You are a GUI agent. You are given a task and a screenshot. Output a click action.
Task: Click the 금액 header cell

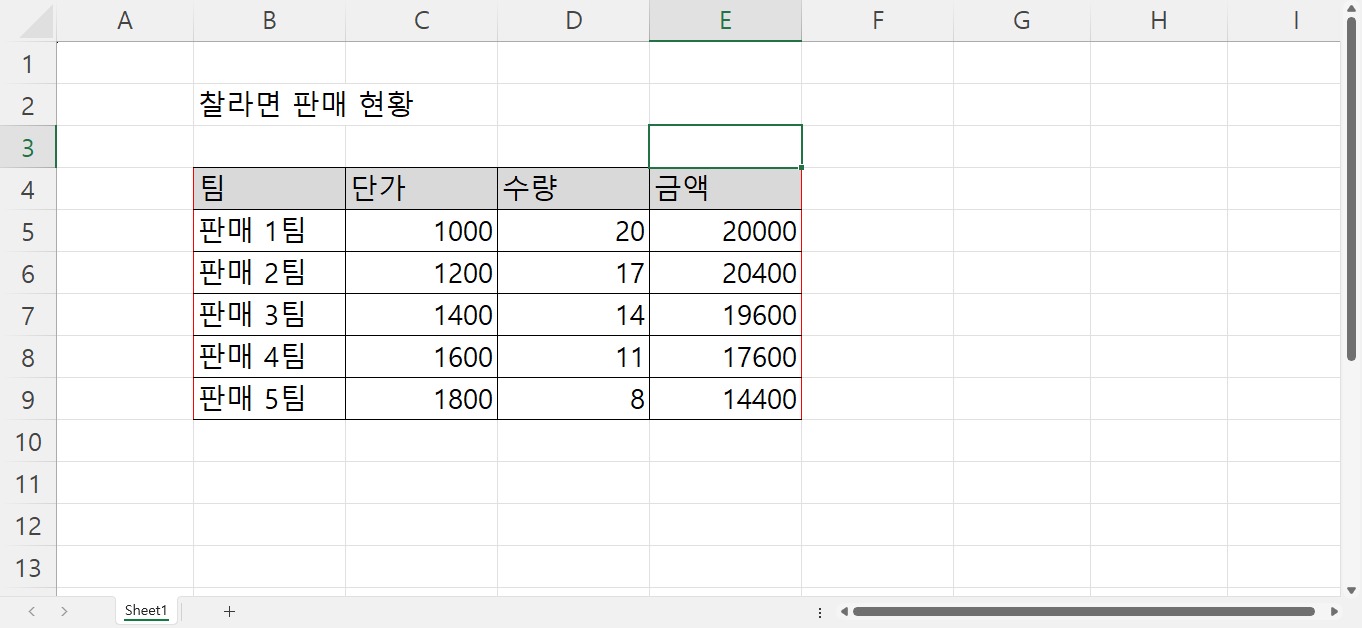pyautogui.click(x=725, y=189)
